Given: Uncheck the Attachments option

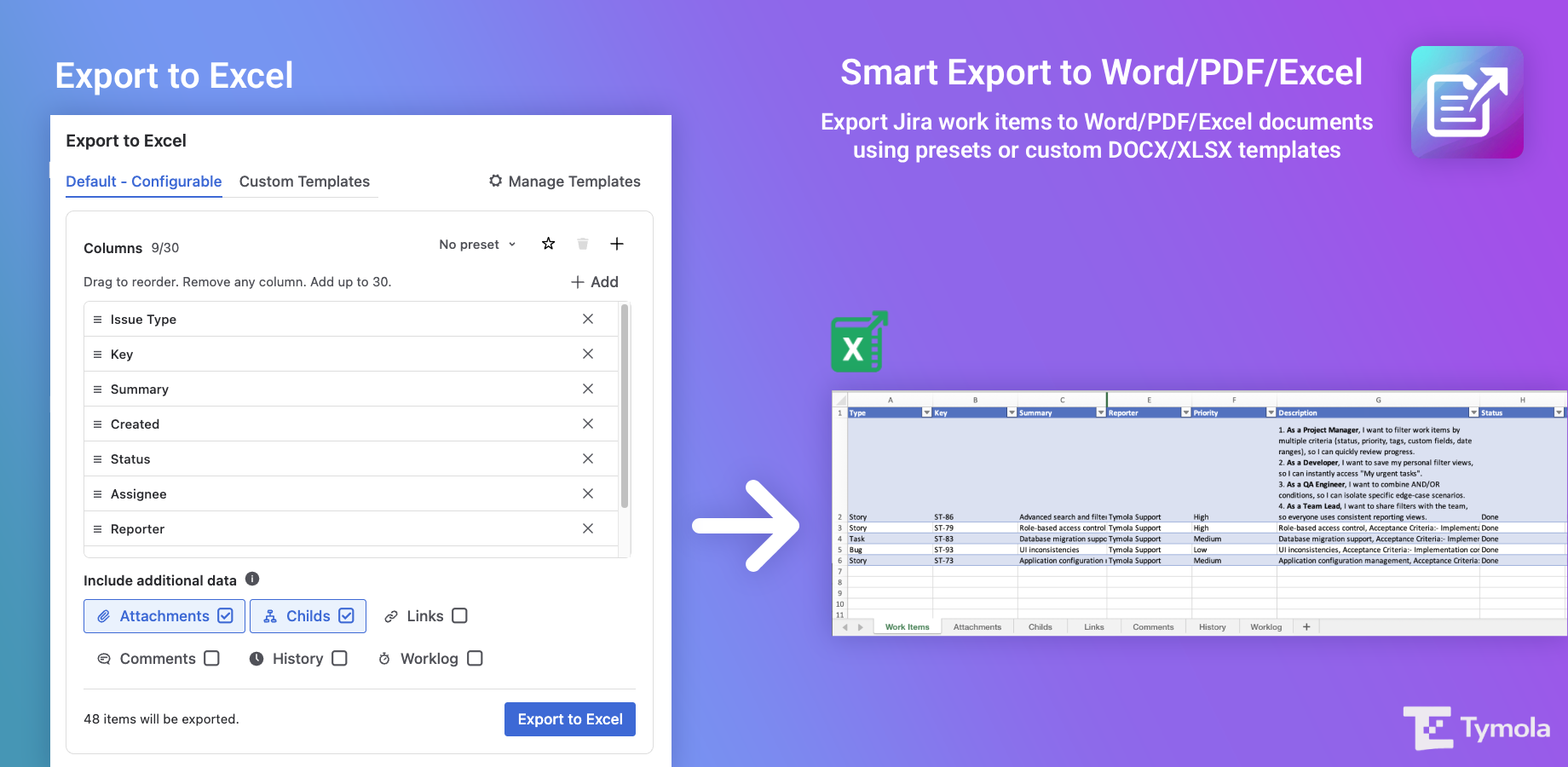Looking at the screenshot, I should click(226, 615).
